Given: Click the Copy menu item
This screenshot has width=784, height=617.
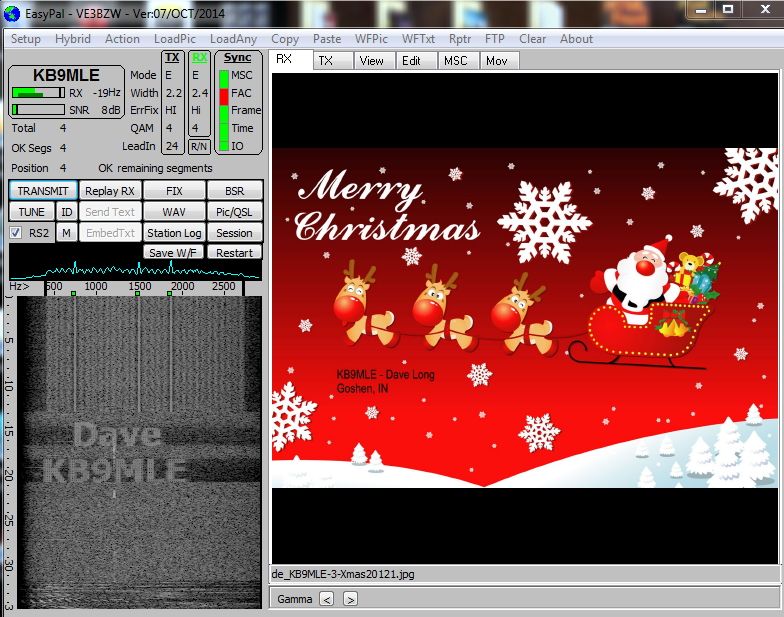Looking at the screenshot, I should point(285,39).
